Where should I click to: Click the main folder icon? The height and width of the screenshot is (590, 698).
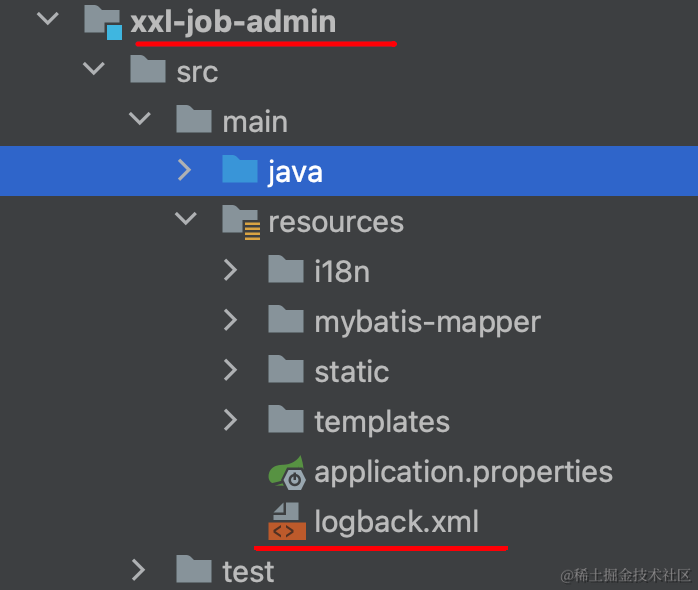coord(194,119)
